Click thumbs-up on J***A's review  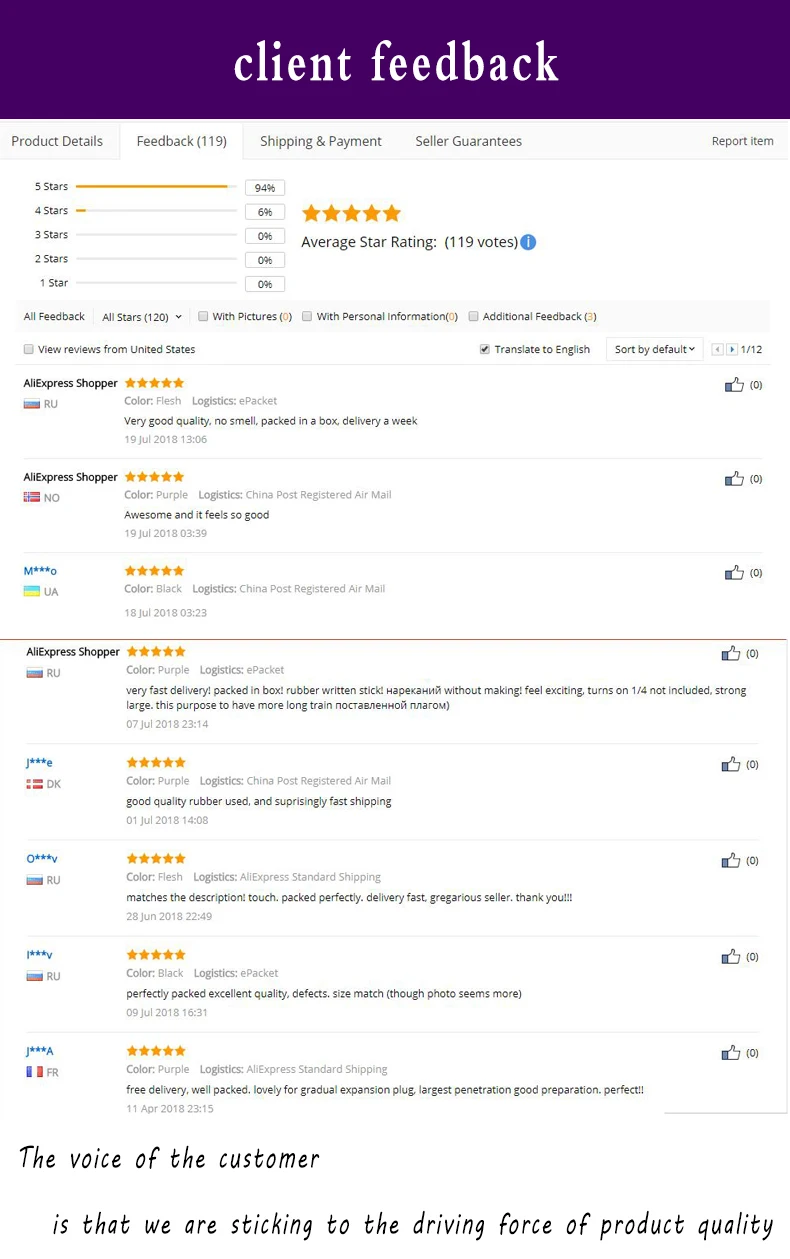(x=731, y=1052)
